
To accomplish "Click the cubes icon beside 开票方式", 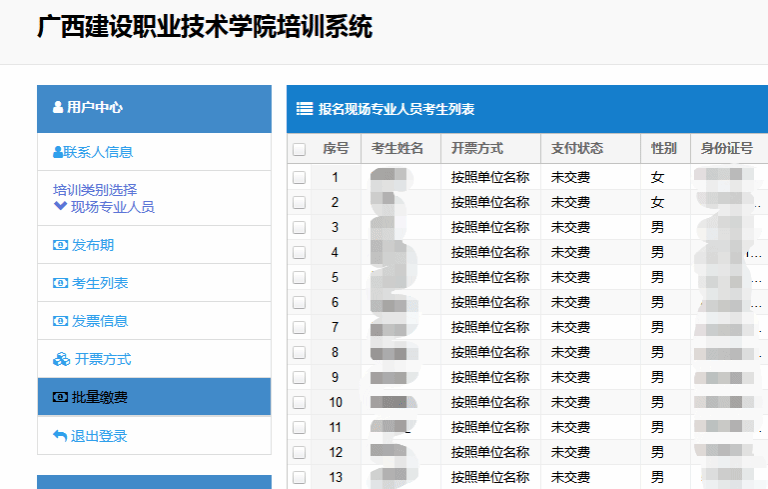I will [x=61, y=359].
